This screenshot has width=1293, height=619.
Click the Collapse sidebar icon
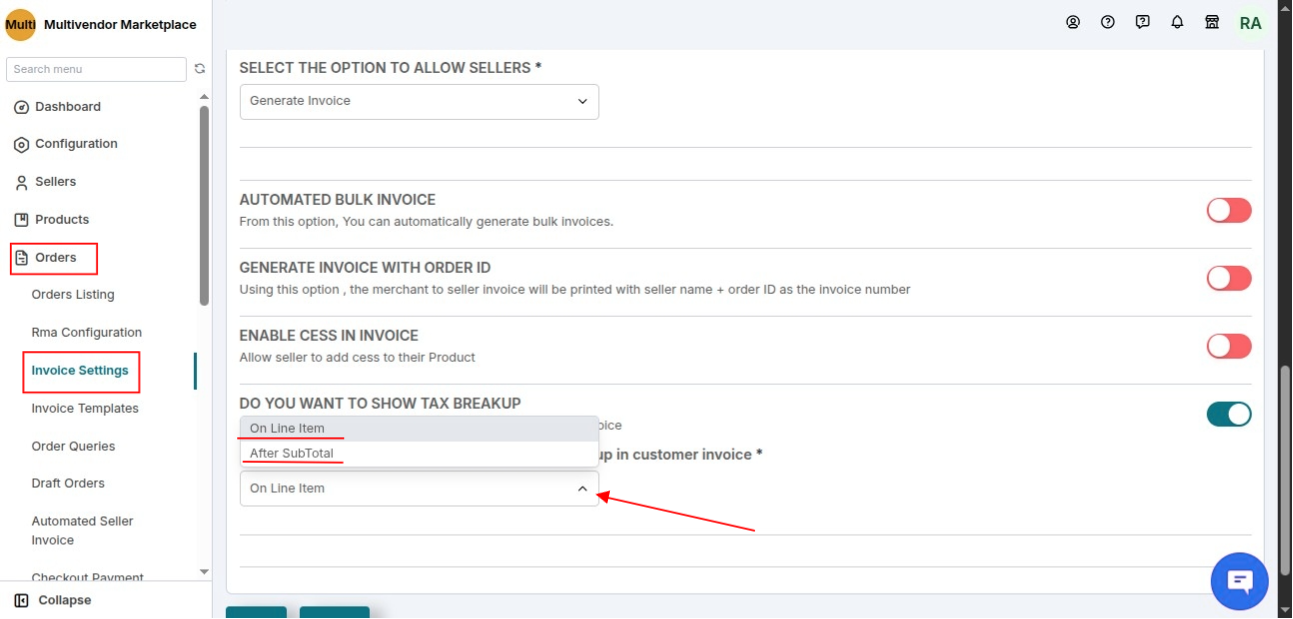(21, 601)
